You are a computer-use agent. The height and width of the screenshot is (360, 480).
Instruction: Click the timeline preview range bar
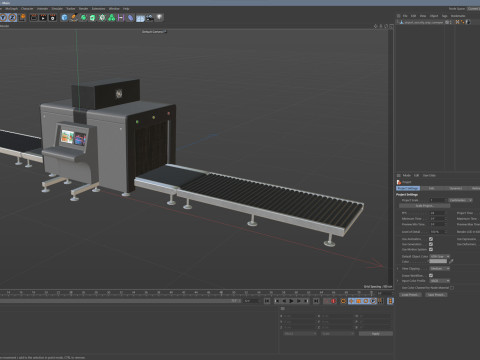pos(120,301)
